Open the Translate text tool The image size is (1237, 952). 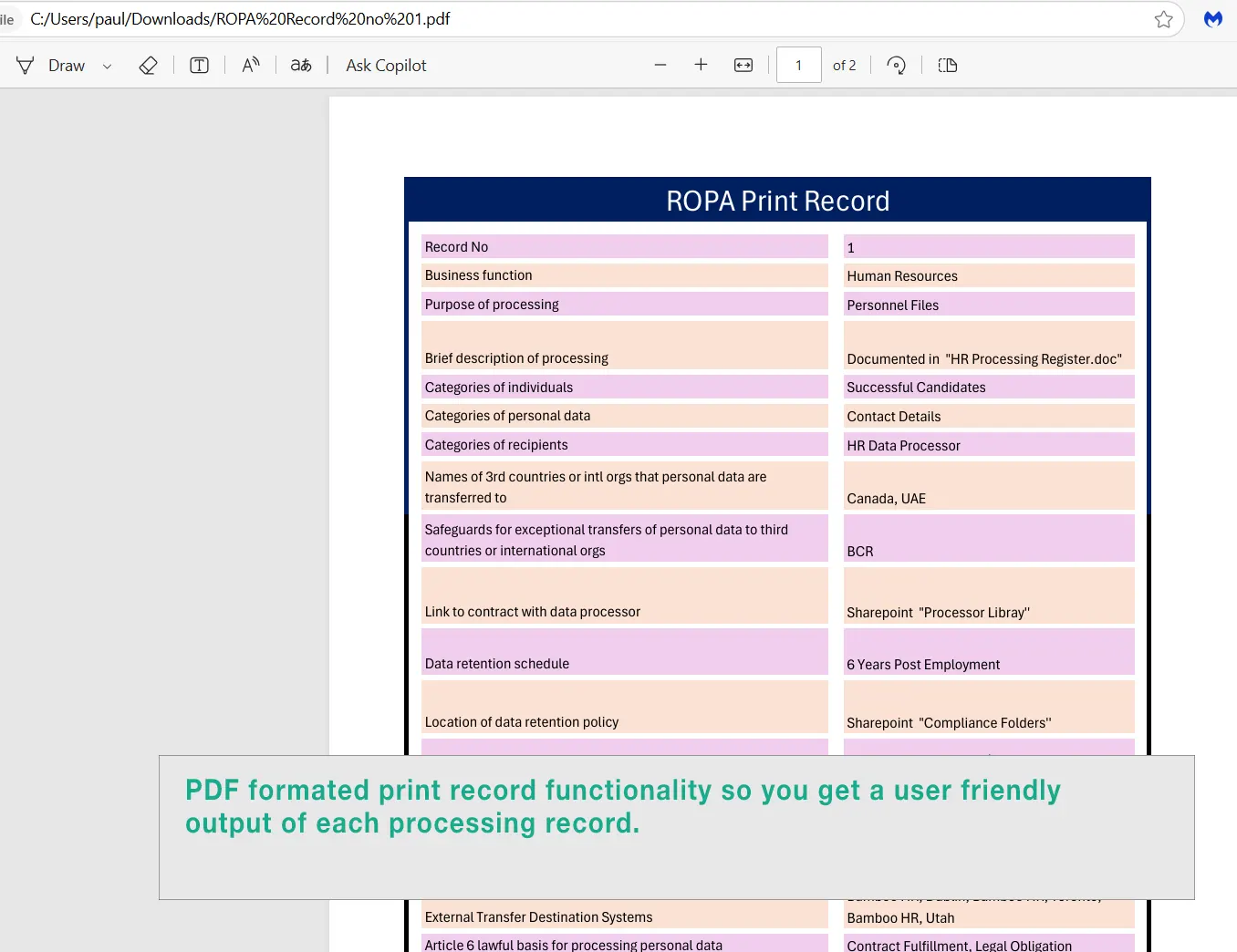pos(300,65)
